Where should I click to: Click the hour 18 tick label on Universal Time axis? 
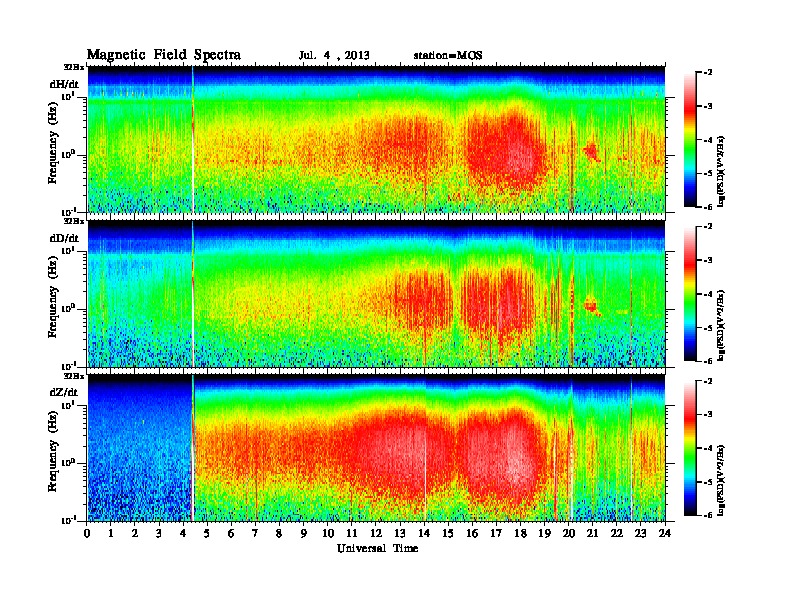(x=521, y=533)
